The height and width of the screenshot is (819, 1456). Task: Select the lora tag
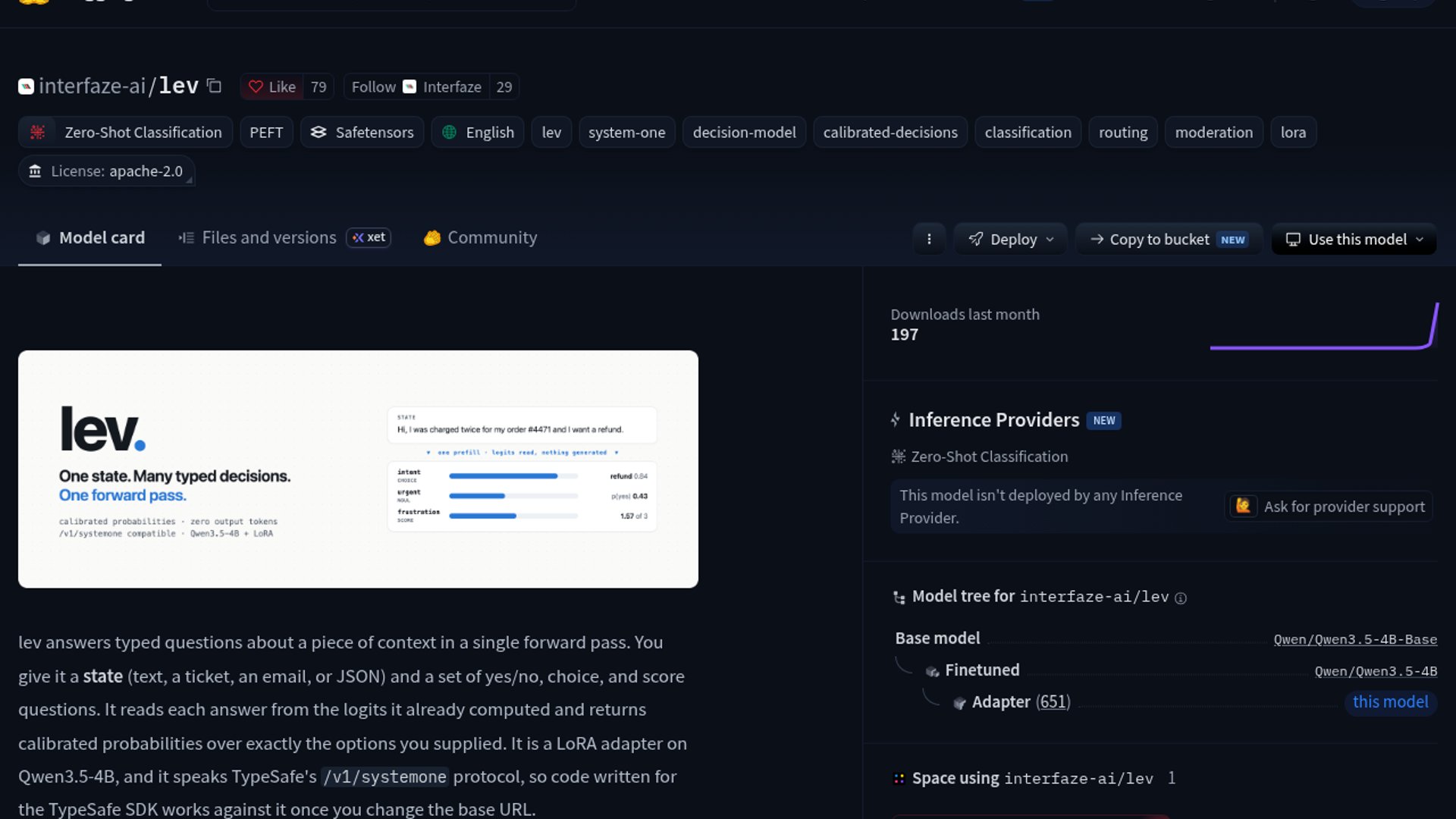tap(1293, 132)
